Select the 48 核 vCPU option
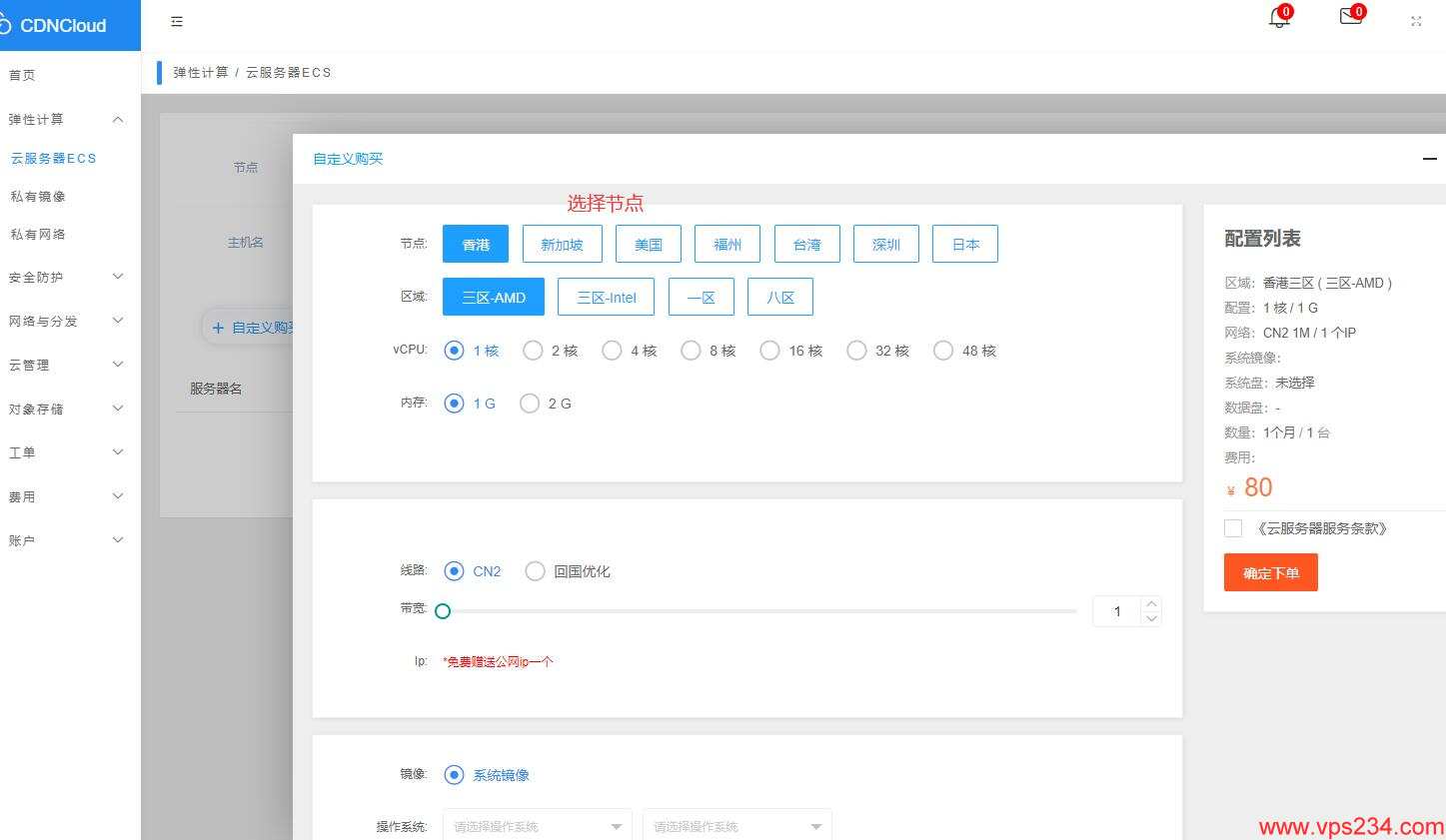Image resolution: width=1446 pixels, height=840 pixels. [x=965, y=351]
